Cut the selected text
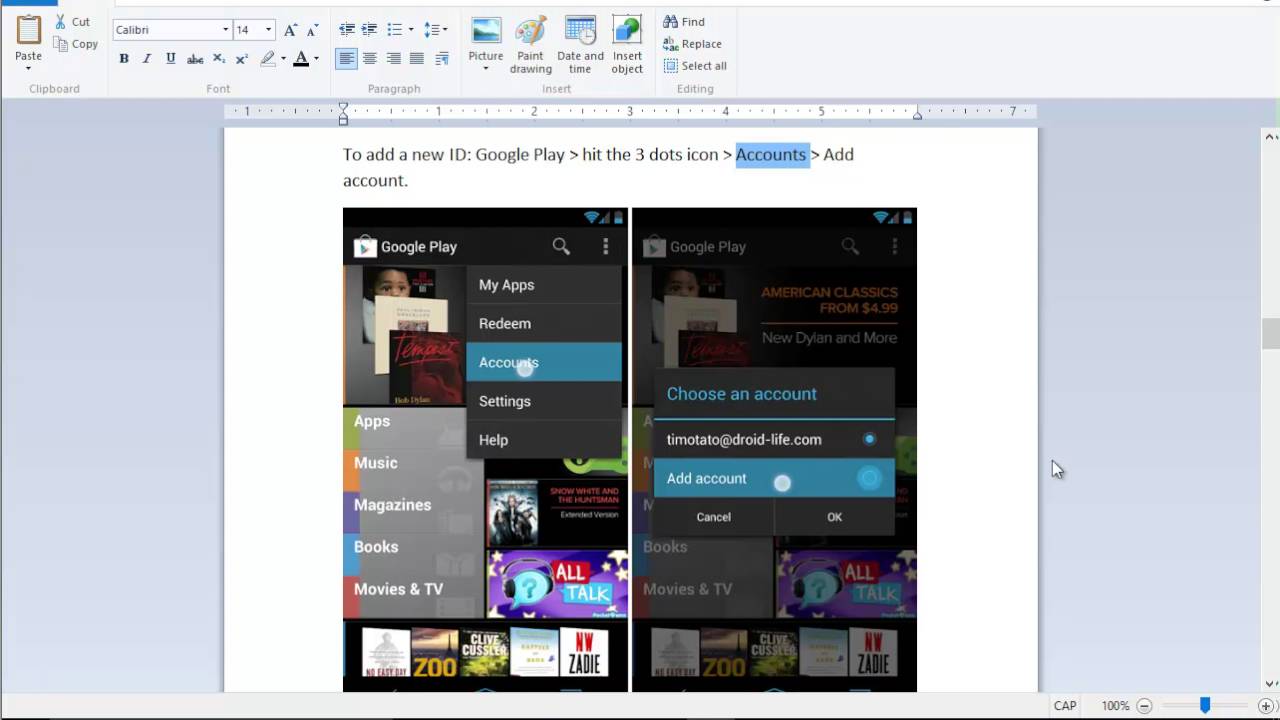This screenshot has width=1280, height=720. (x=73, y=21)
